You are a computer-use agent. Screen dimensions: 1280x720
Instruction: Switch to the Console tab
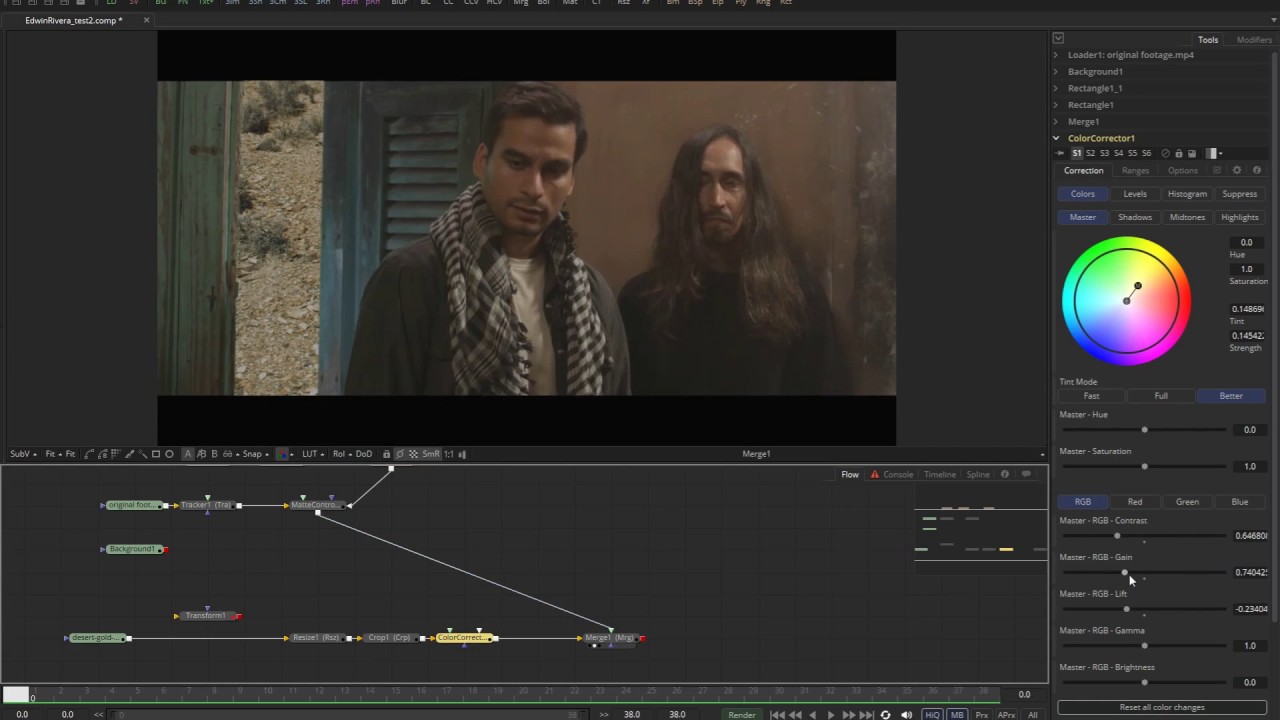pos(897,475)
